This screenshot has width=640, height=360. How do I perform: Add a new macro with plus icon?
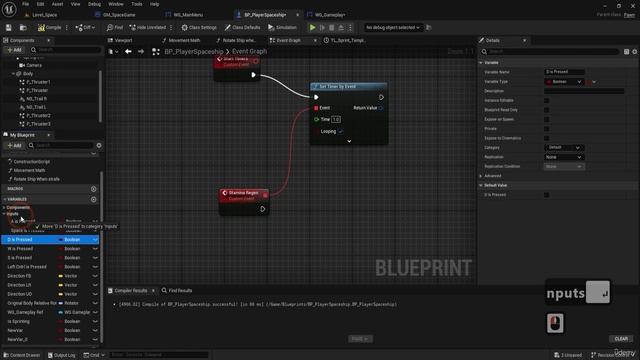click(93, 189)
